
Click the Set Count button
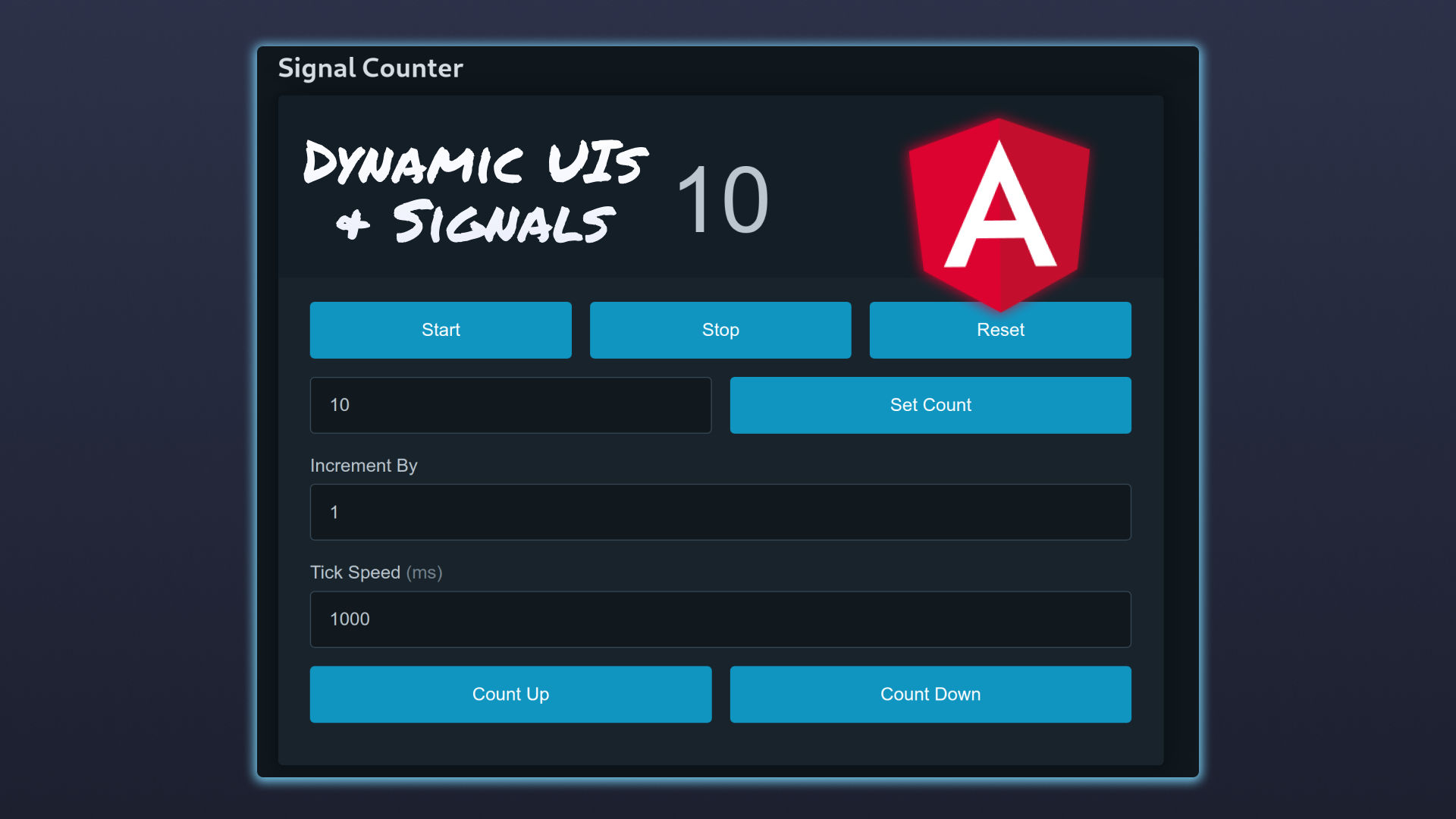(930, 405)
